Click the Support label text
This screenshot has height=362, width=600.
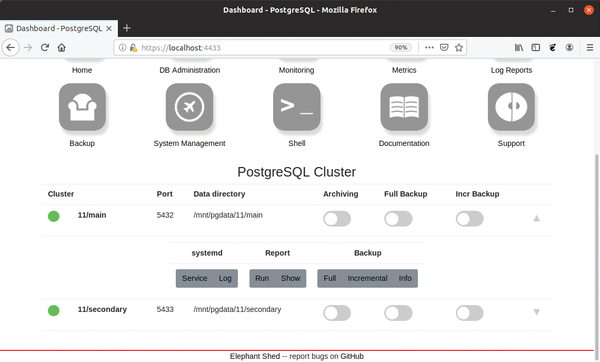[511, 143]
